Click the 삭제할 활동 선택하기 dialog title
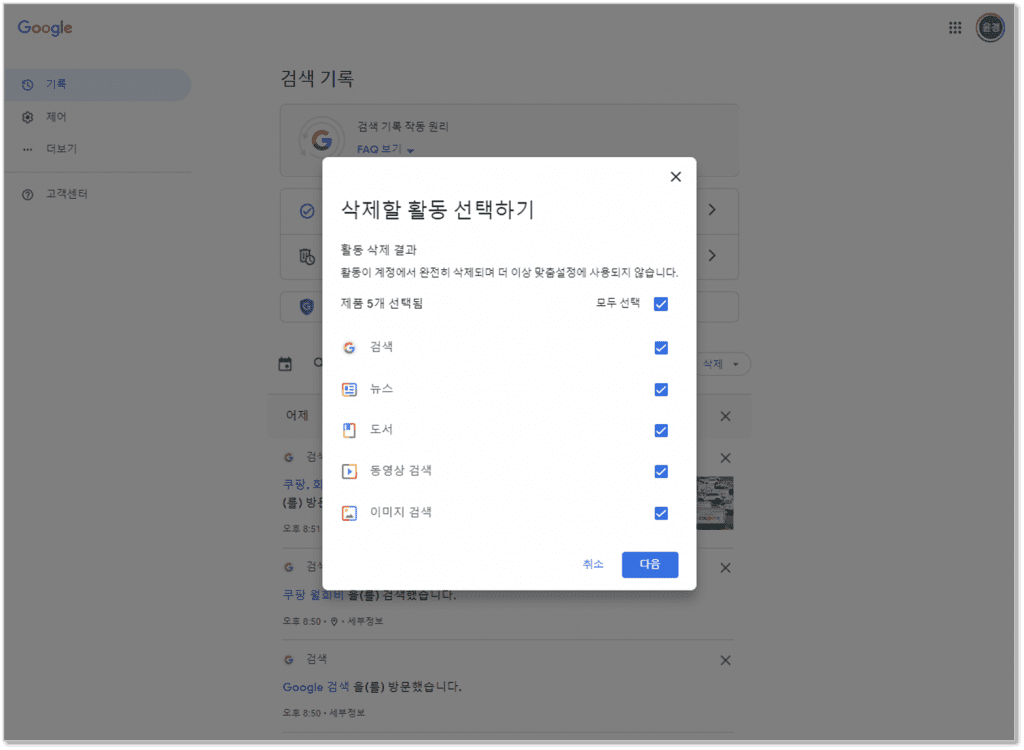 click(438, 210)
